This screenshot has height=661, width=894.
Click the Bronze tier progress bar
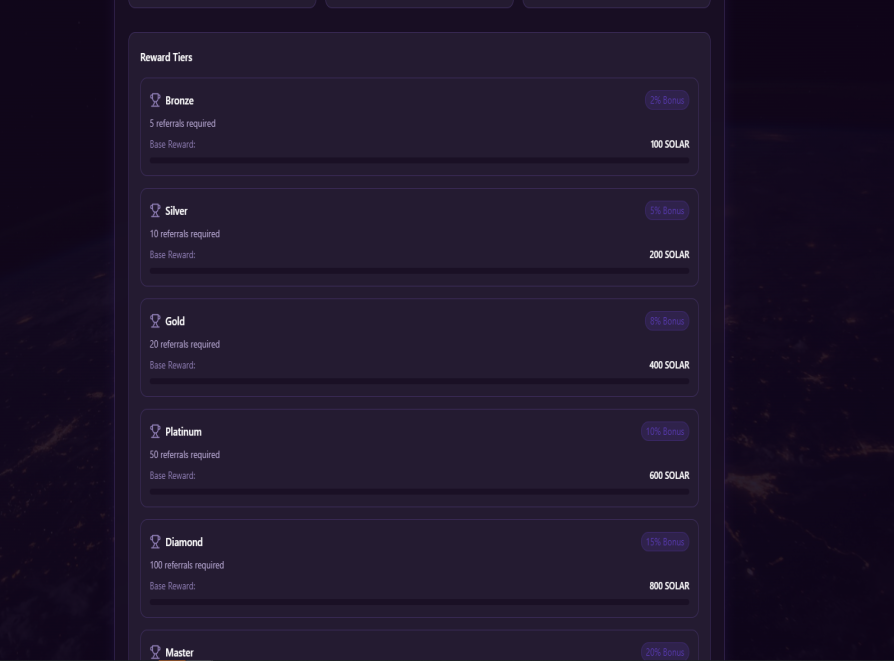[419, 160]
